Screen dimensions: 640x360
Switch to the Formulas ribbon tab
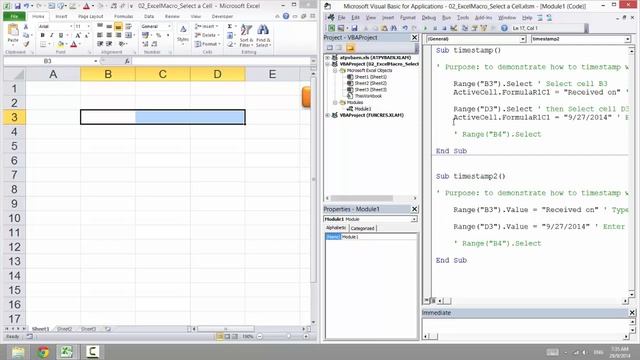(x=123, y=16)
